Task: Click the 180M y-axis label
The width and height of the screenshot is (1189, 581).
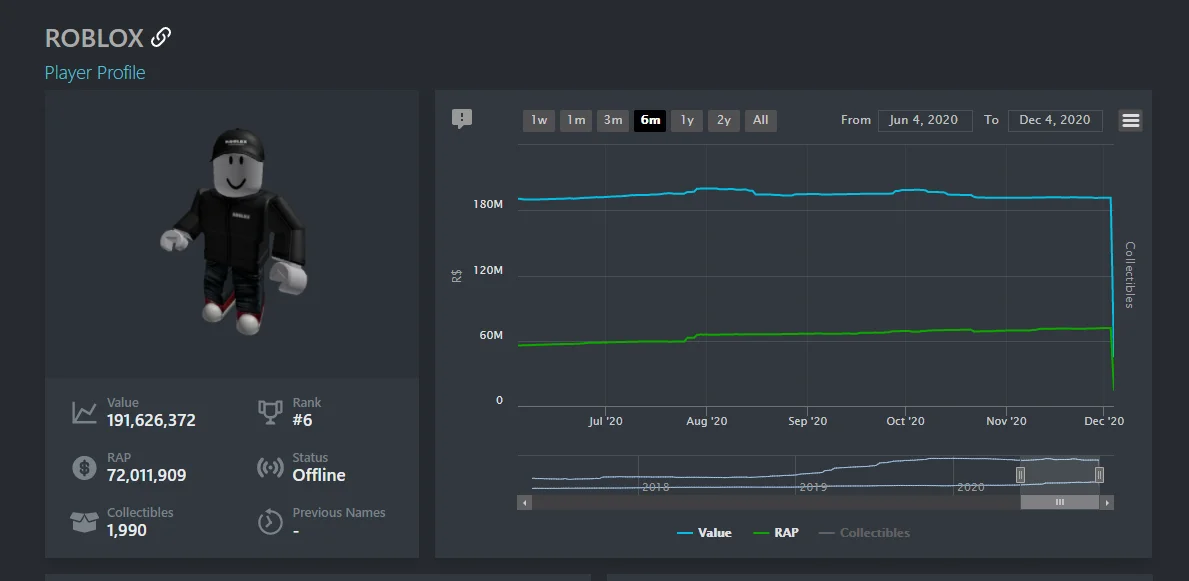Action: point(488,205)
